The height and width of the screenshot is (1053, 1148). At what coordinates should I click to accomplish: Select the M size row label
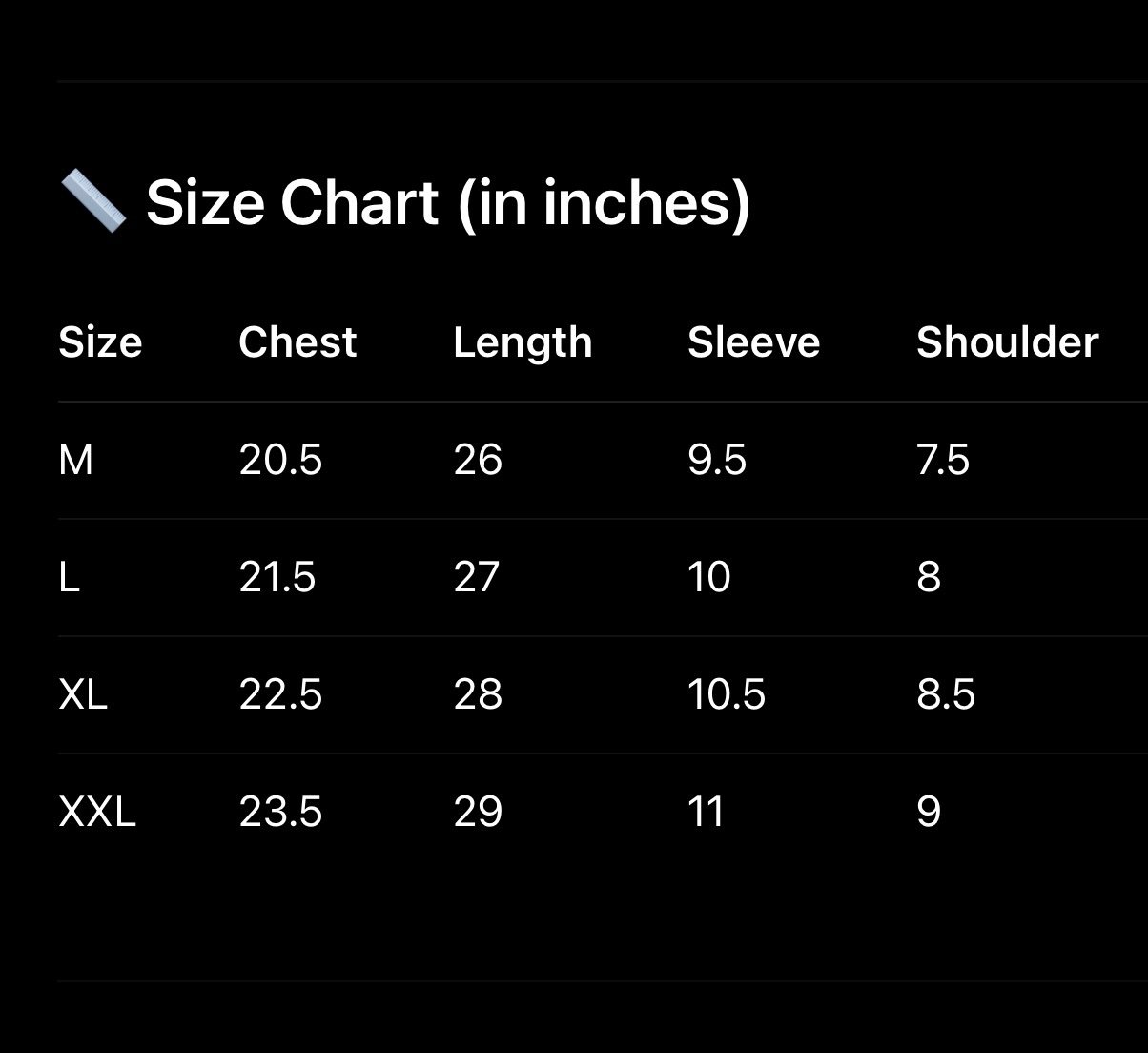tap(76, 461)
